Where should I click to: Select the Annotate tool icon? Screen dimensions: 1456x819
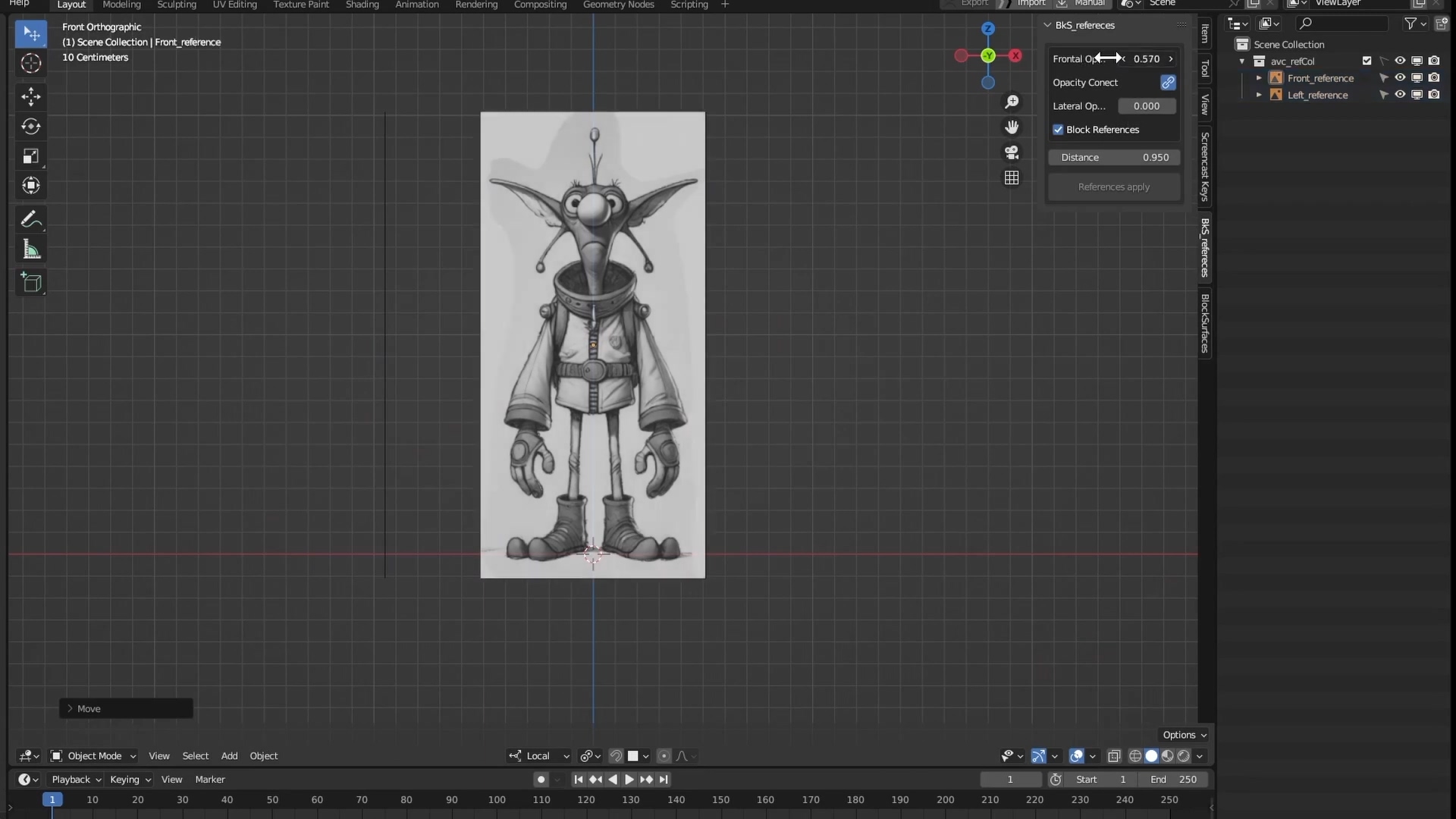click(29, 219)
